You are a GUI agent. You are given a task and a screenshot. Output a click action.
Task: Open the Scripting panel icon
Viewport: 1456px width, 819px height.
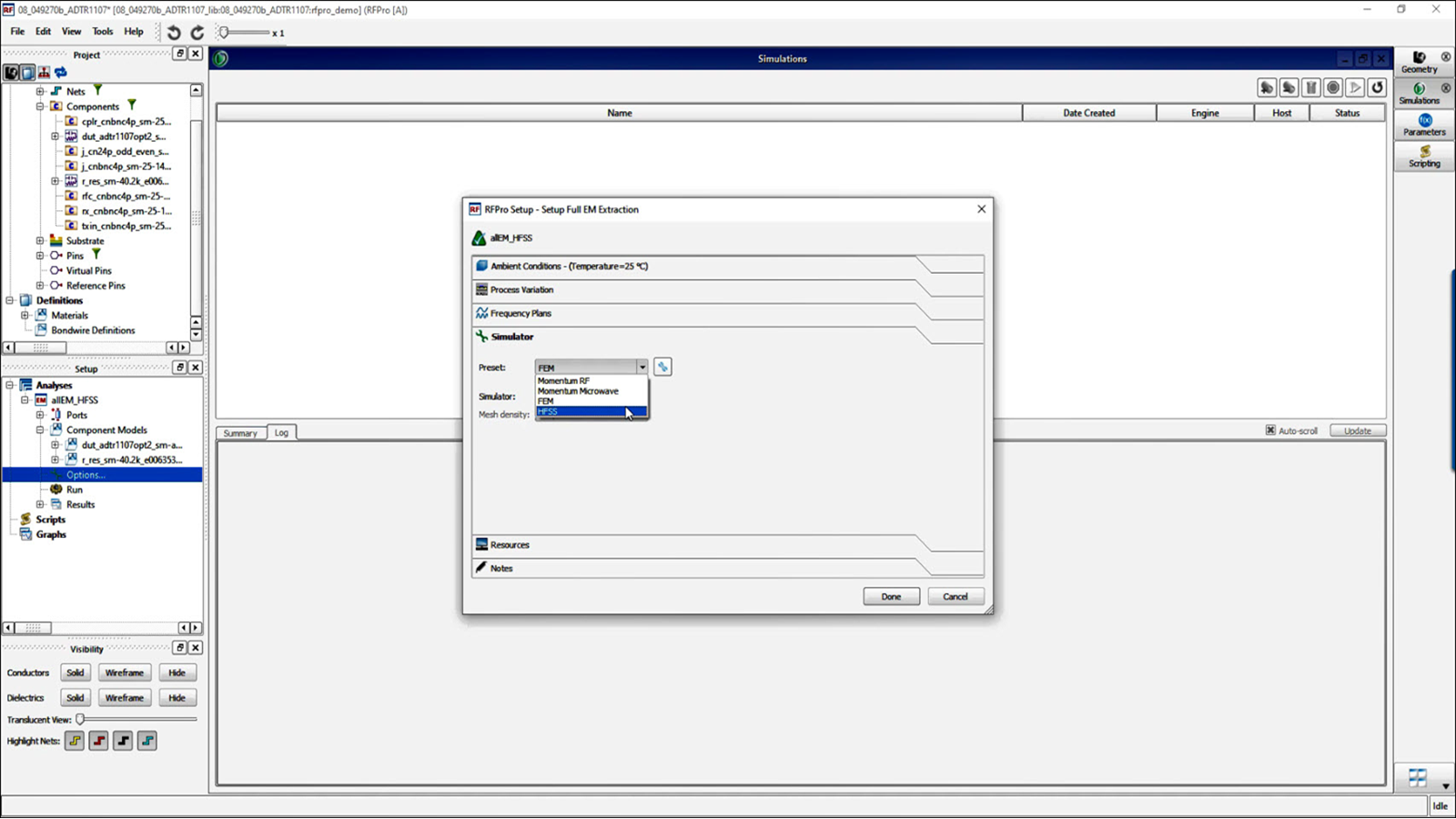(x=1424, y=157)
